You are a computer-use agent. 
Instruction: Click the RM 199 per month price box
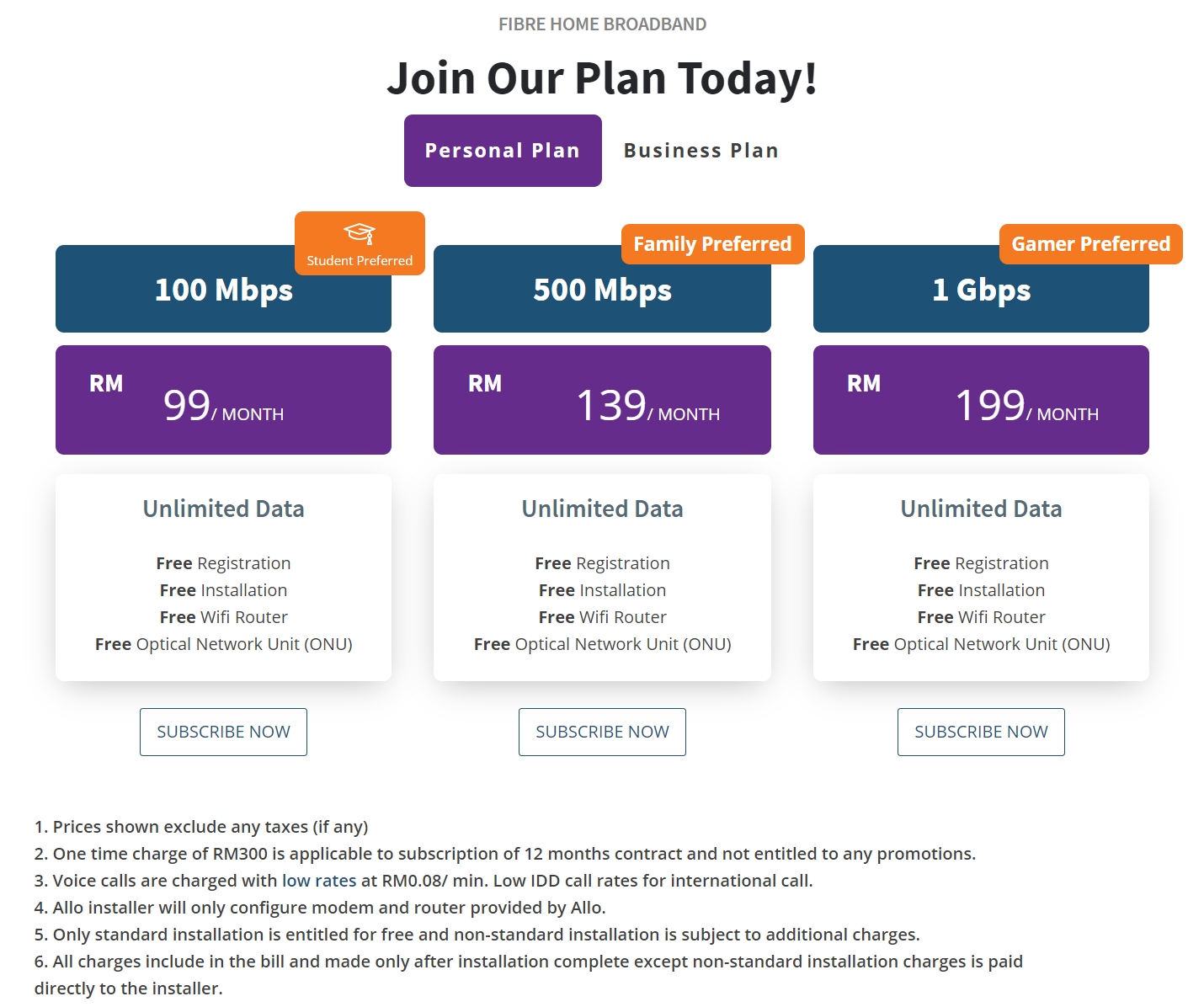[x=981, y=400]
